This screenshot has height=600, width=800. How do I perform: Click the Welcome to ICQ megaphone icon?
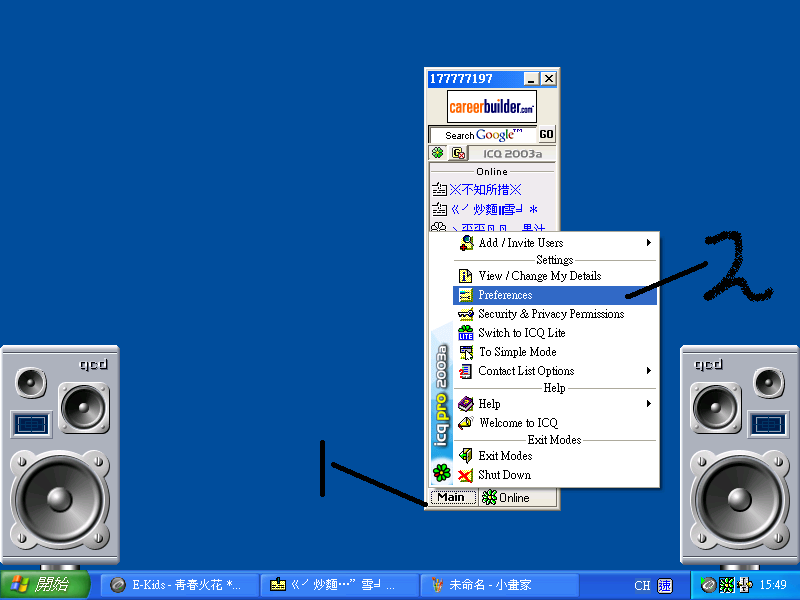coord(465,423)
